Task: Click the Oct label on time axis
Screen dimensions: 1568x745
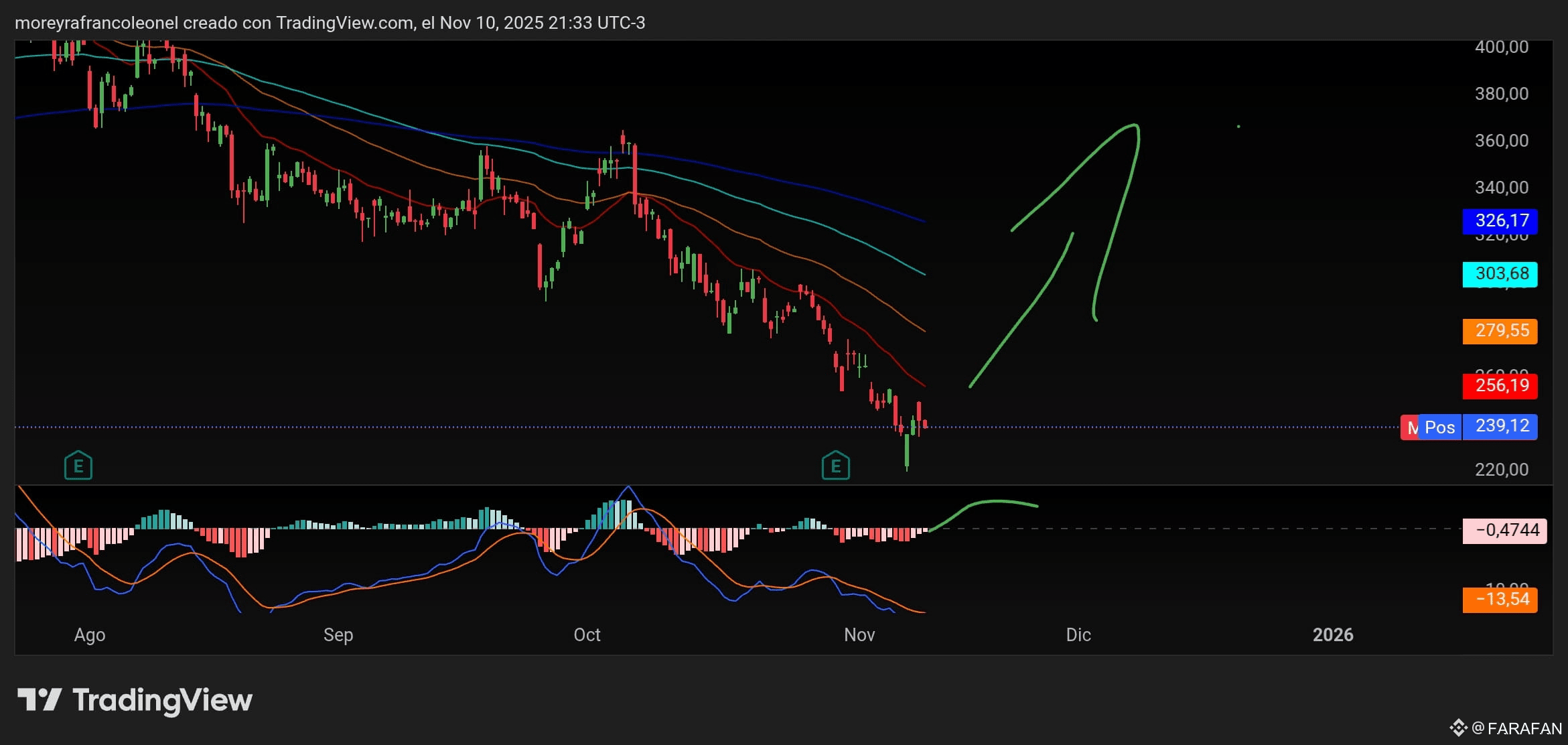Action: pos(587,635)
